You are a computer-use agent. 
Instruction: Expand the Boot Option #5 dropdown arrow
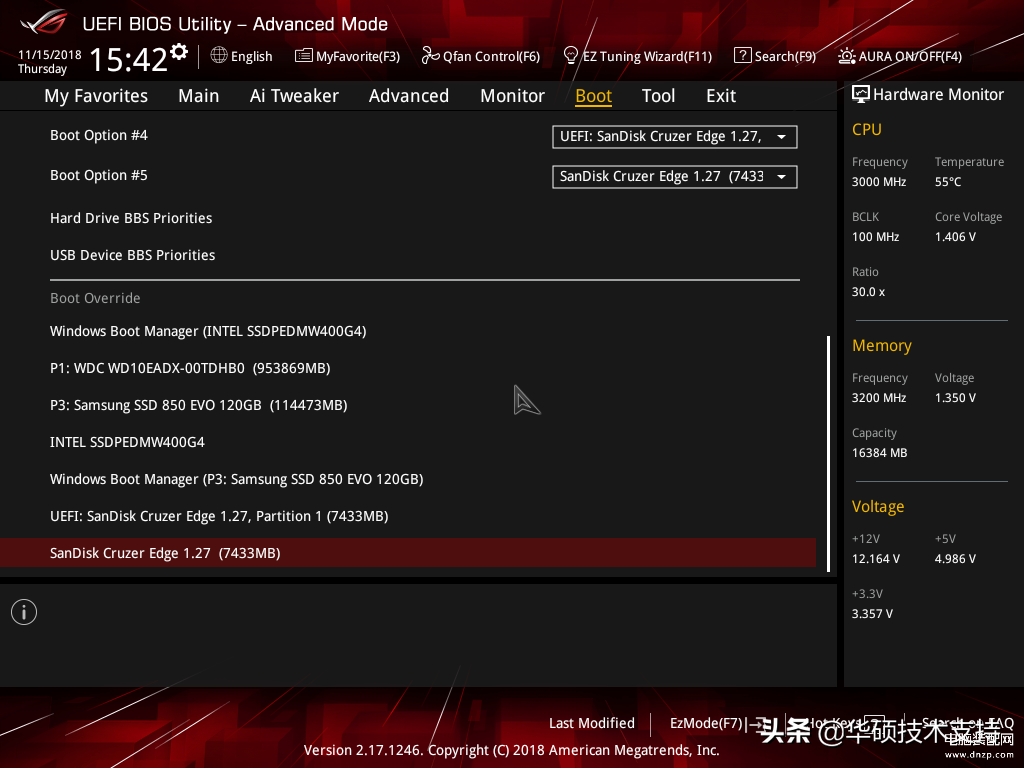tap(781, 177)
